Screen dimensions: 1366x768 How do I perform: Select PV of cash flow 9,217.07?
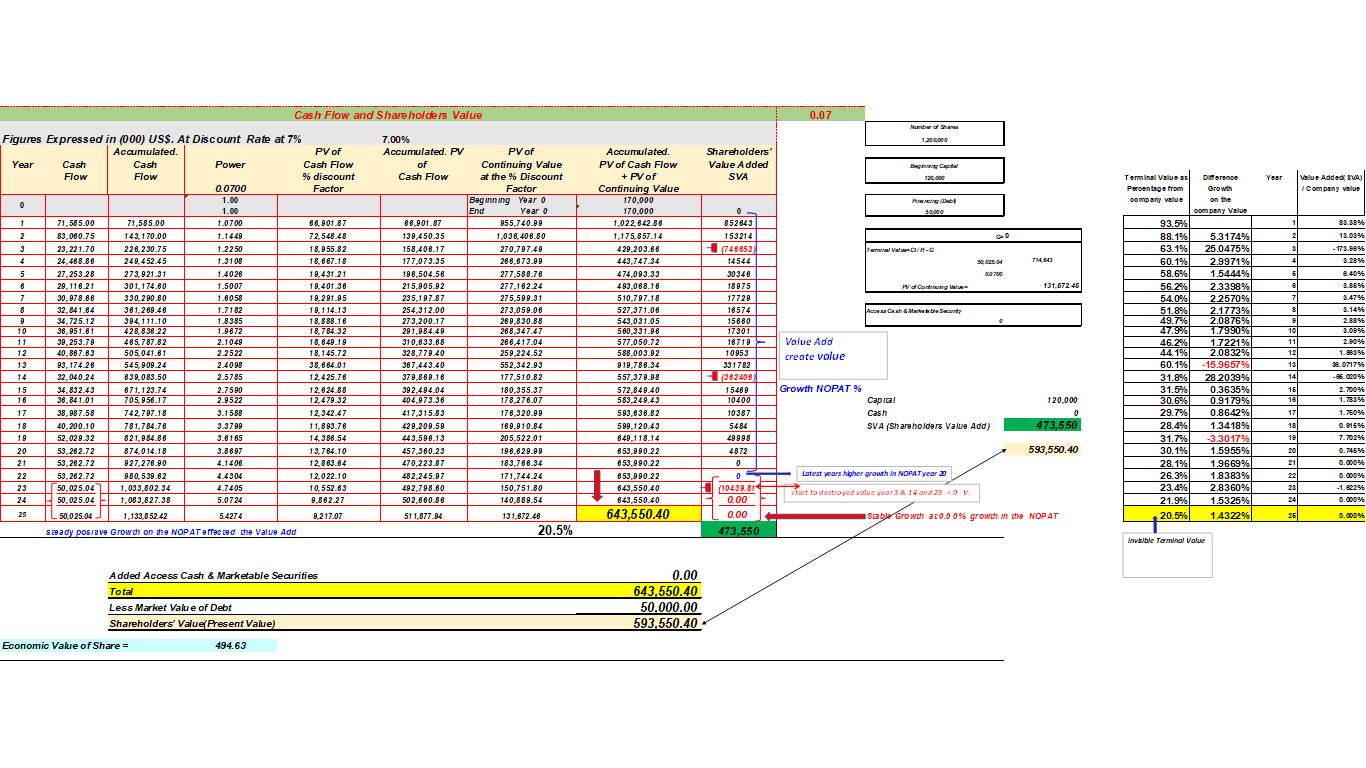pos(328,515)
